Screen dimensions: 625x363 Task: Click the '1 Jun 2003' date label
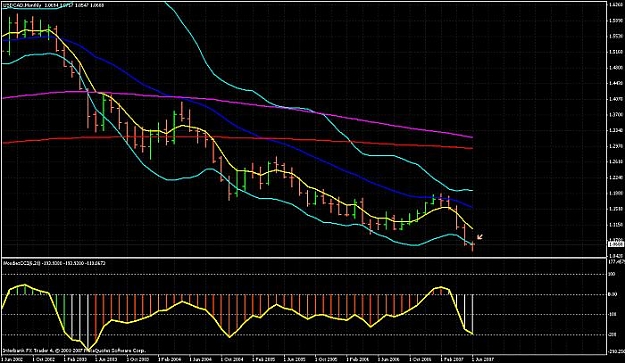pos(106,359)
